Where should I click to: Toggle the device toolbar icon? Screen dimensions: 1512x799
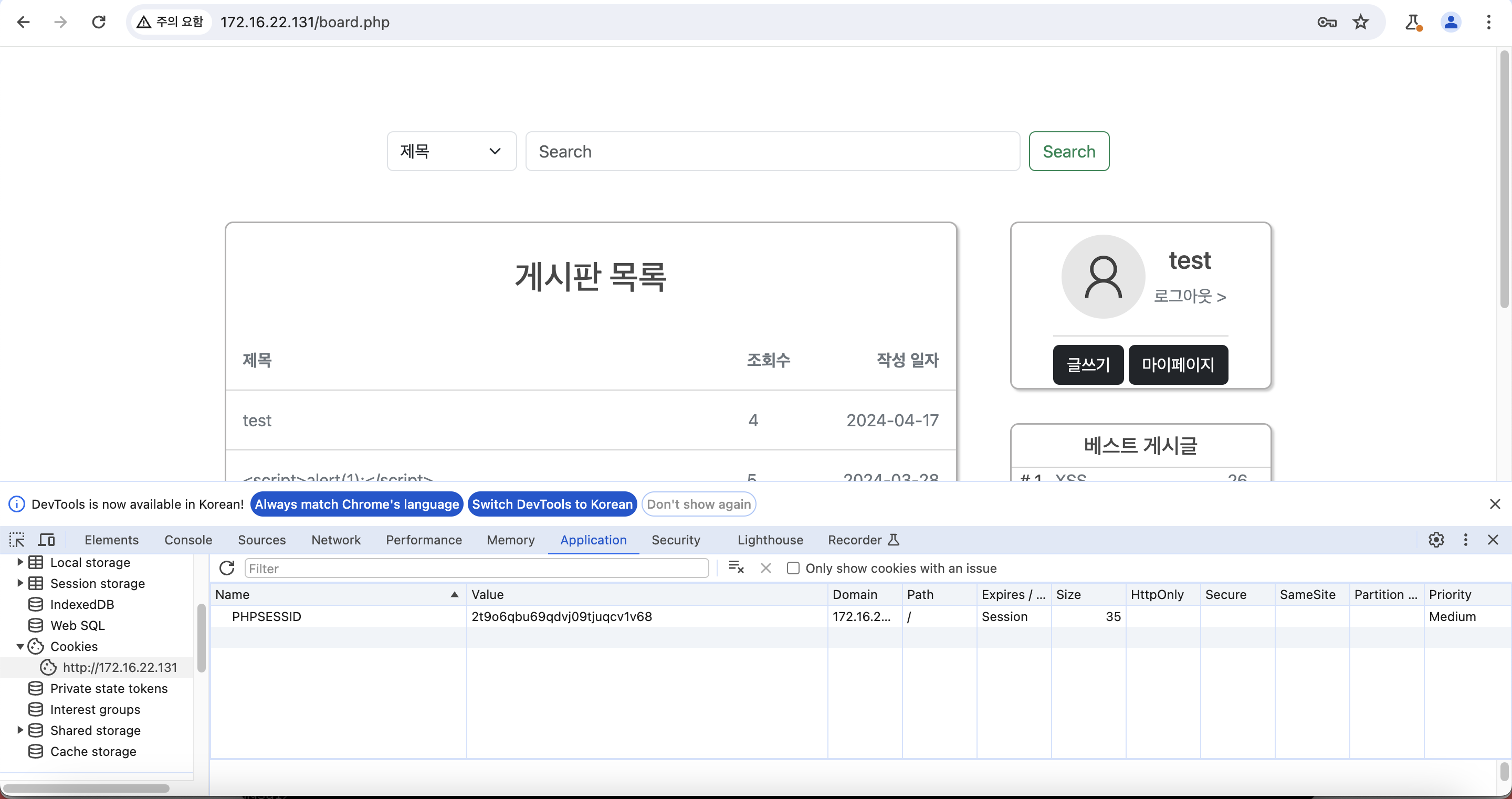[x=46, y=540]
